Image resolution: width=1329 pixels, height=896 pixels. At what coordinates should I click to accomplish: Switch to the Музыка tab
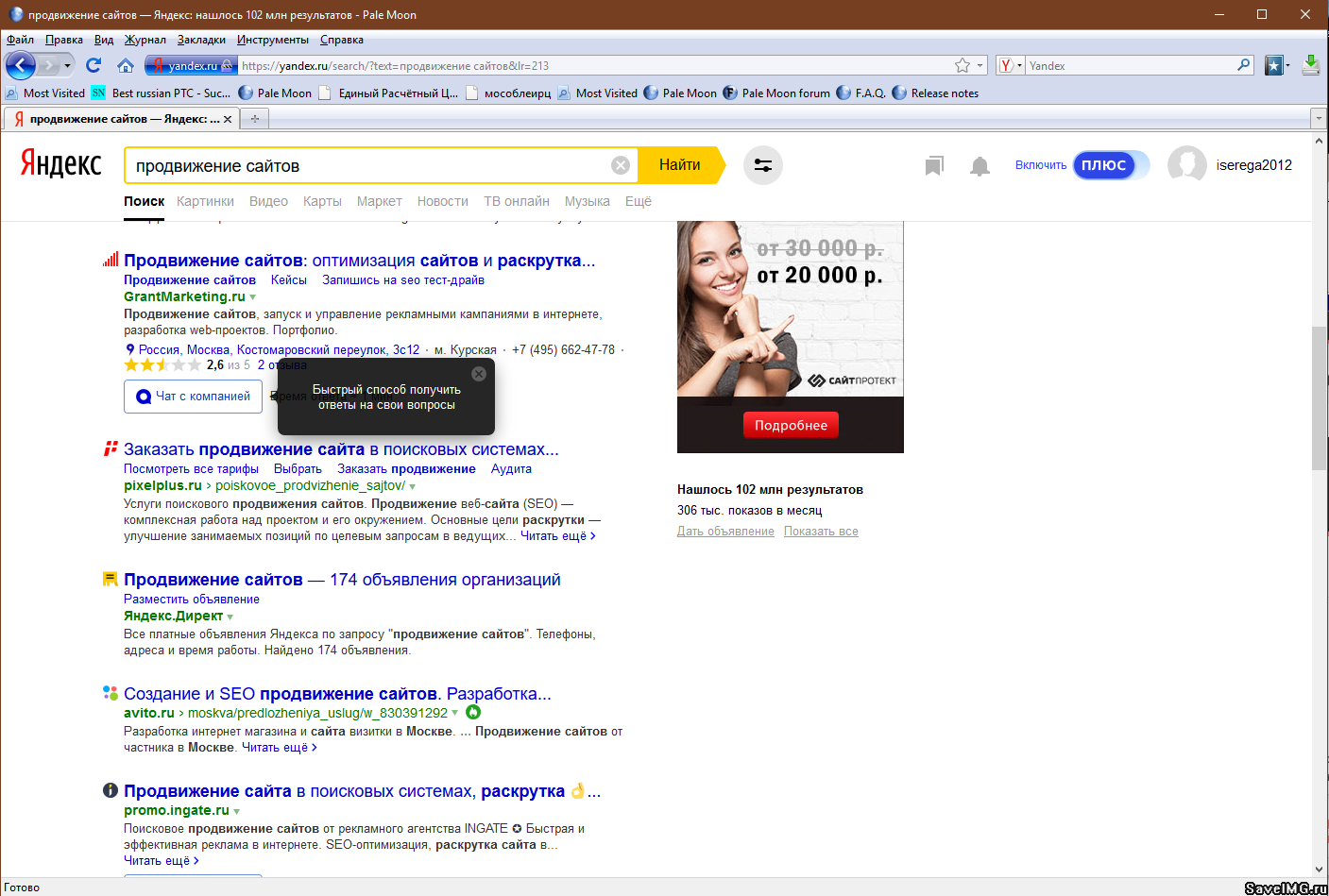[588, 201]
